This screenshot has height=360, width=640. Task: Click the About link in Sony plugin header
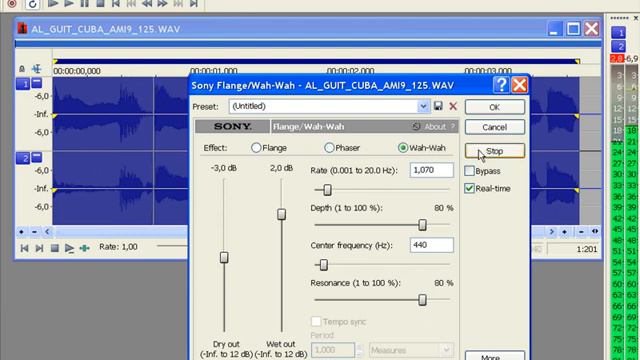435,127
